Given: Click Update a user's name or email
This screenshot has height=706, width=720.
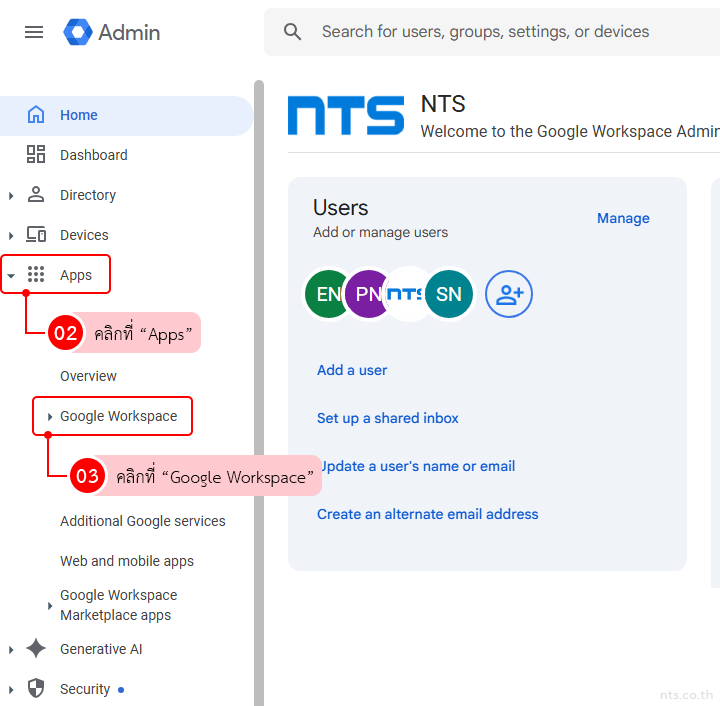Looking at the screenshot, I should [x=418, y=466].
